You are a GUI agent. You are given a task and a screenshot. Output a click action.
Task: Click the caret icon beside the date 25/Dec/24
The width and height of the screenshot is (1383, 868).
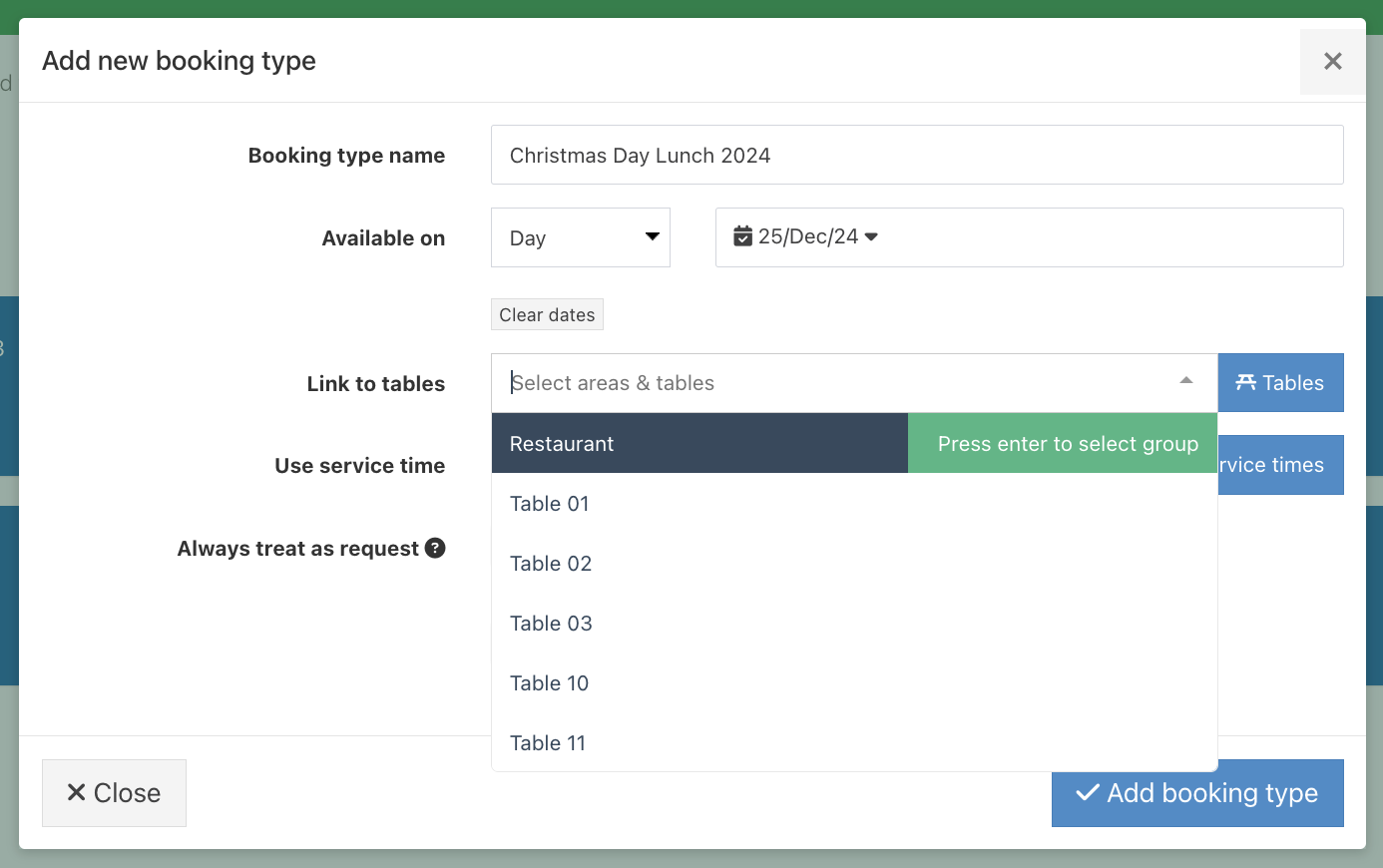tap(870, 236)
